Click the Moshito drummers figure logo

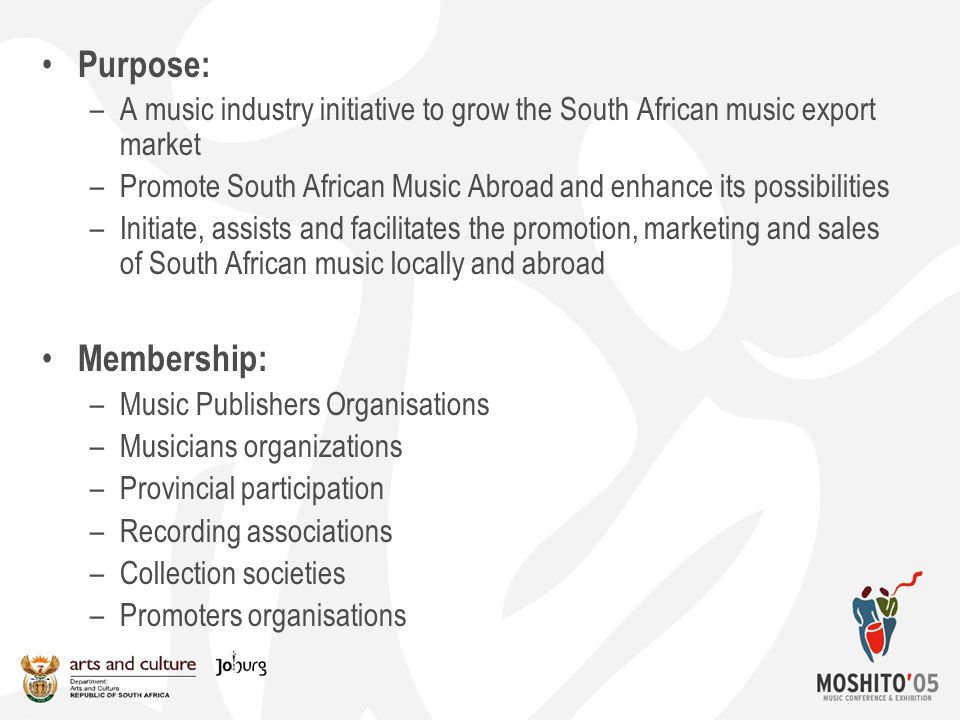pos(886,617)
